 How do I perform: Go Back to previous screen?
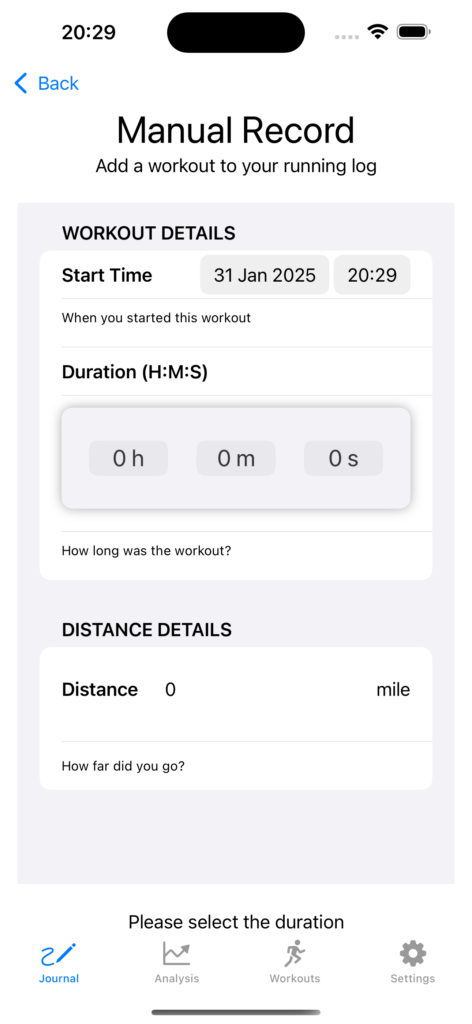47,84
